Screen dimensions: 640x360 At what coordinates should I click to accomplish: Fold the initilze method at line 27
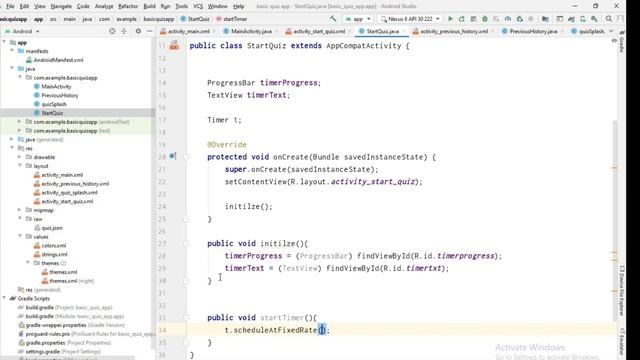(x=186, y=243)
